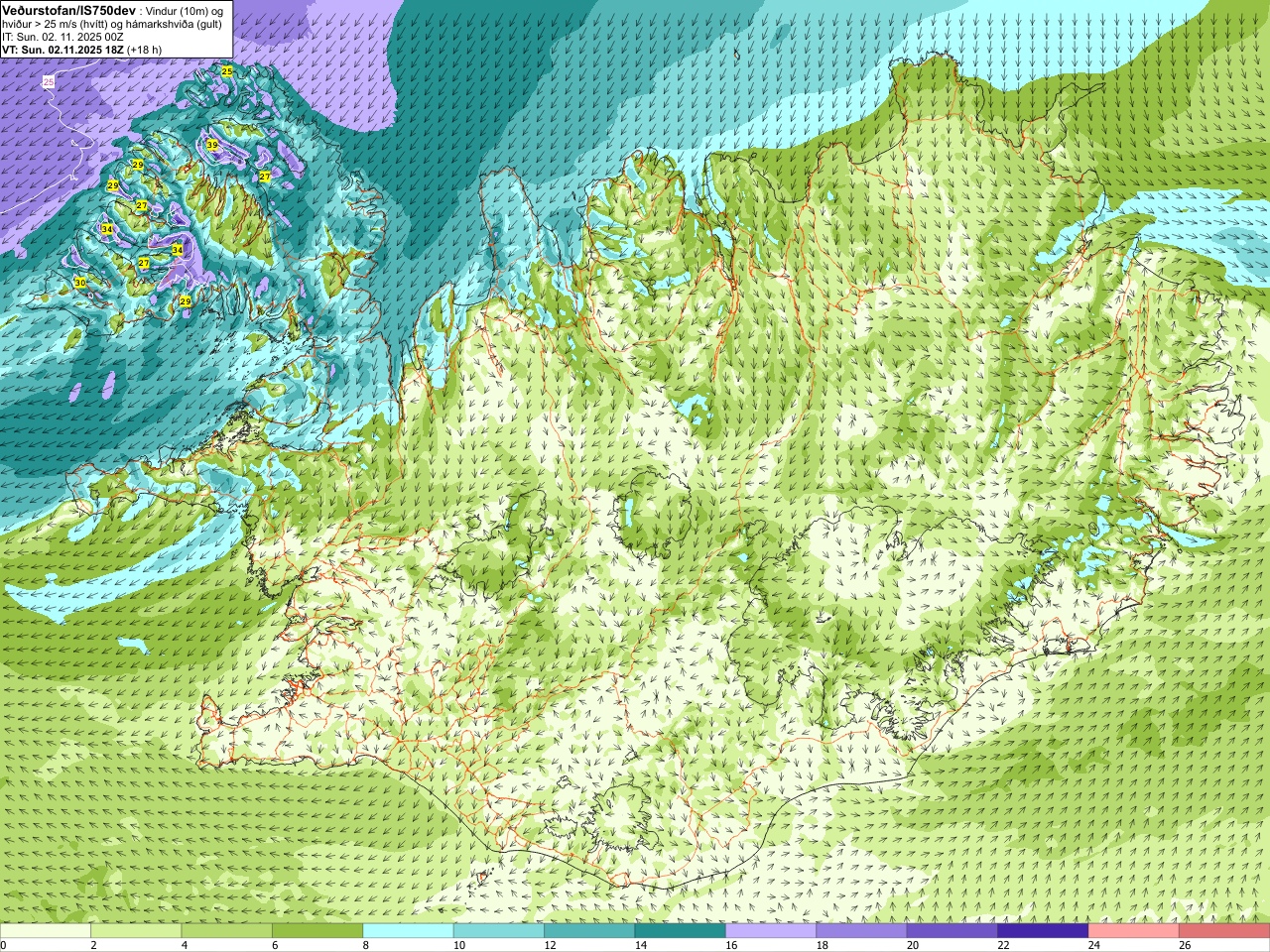Image resolution: width=1270 pixels, height=952 pixels.
Task: Select the light cyan 8–10 m/s legend swatch
Action: pyautogui.click(x=408, y=931)
